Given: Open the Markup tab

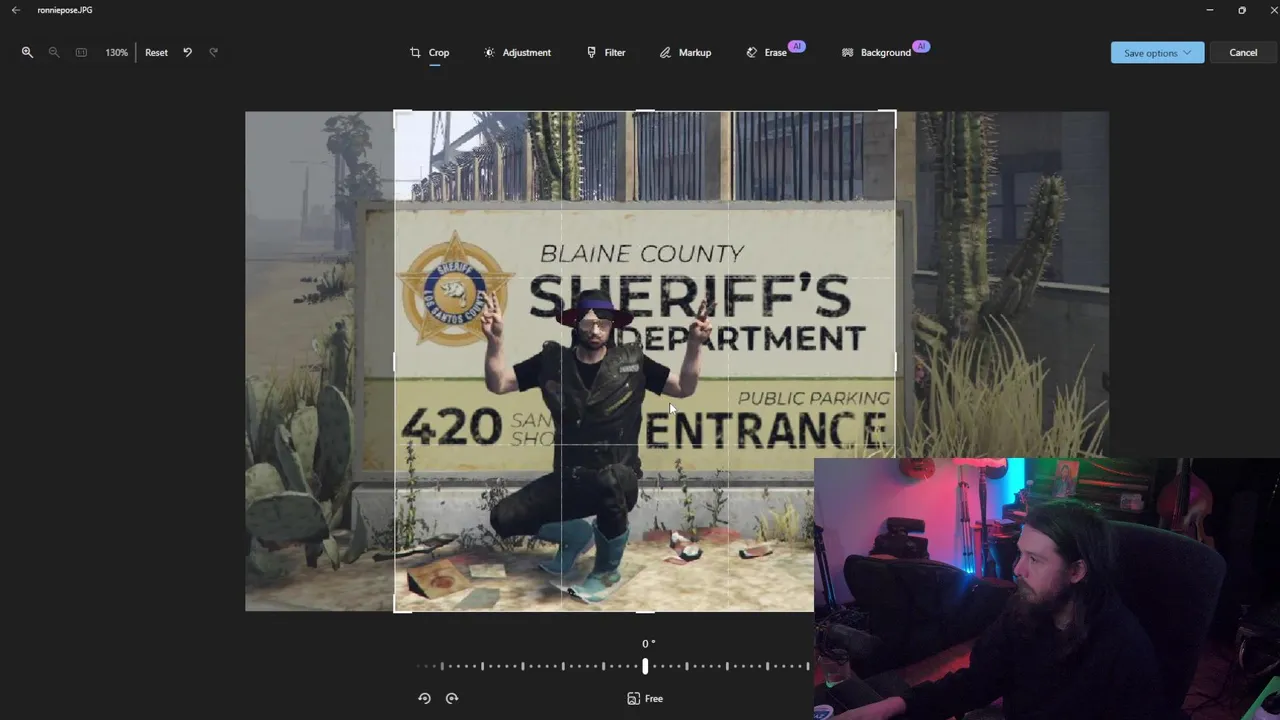Looking at the screenshot, I should pos(685,52).
